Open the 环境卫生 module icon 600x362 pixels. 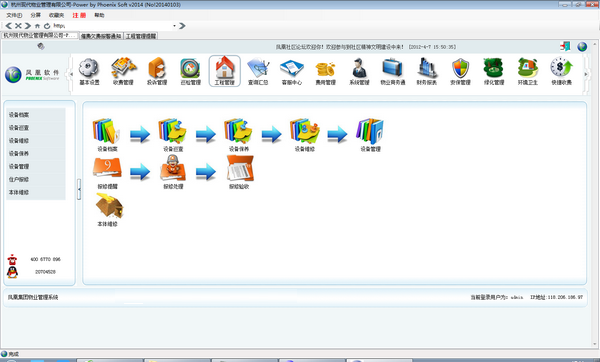(x=528, y=68)
